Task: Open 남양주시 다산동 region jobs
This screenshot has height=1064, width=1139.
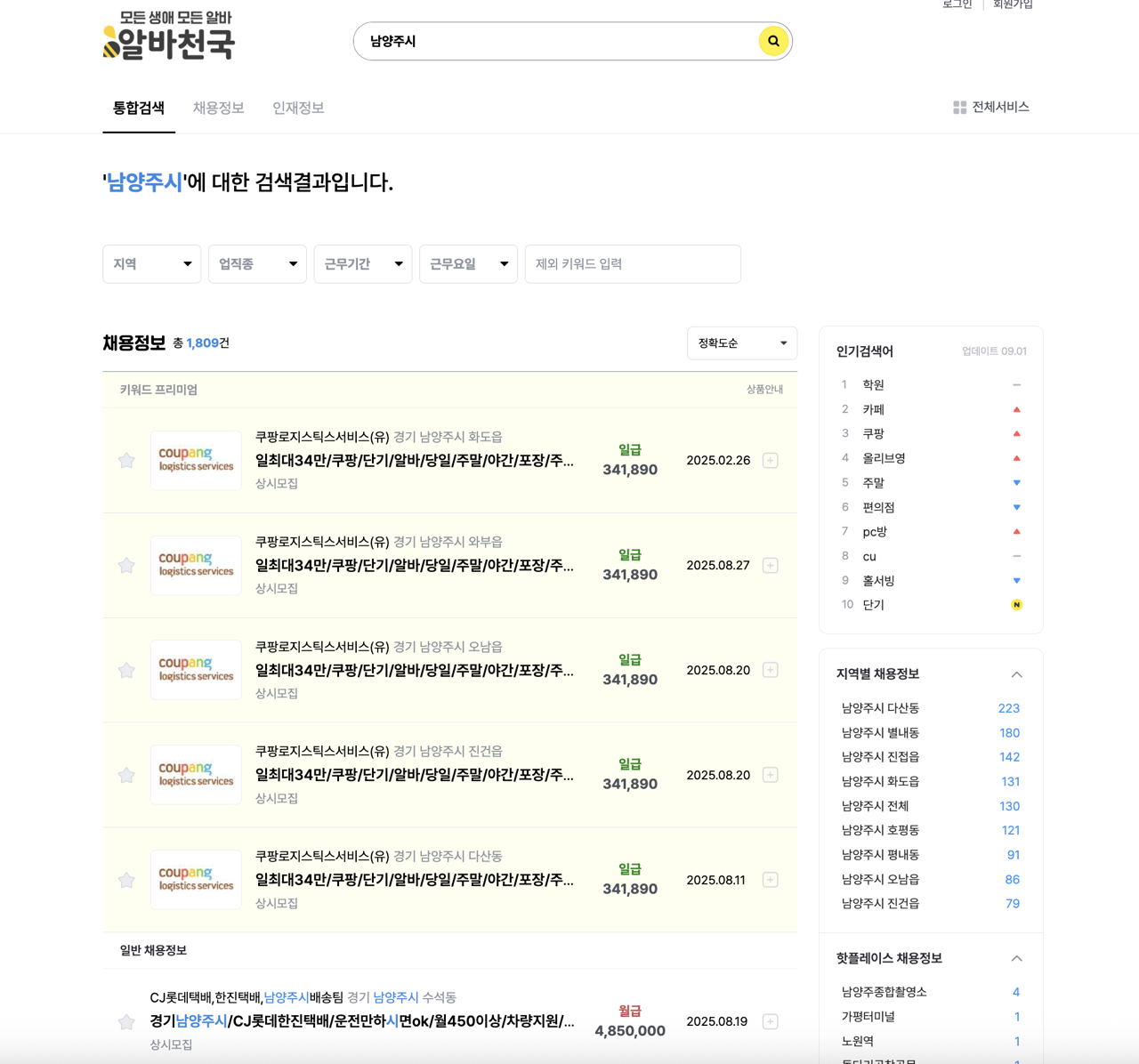Action: (x=880, y=708)
